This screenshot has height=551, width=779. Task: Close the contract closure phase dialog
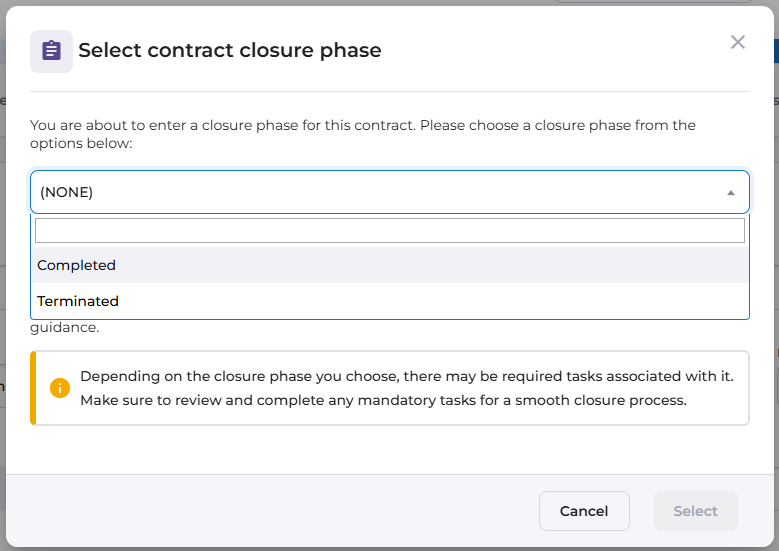point(738,42)
